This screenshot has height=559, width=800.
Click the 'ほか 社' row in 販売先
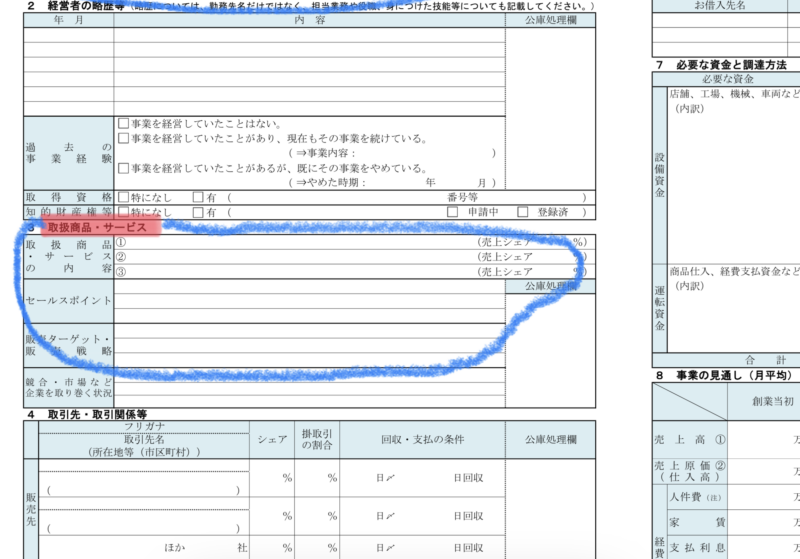144,547
